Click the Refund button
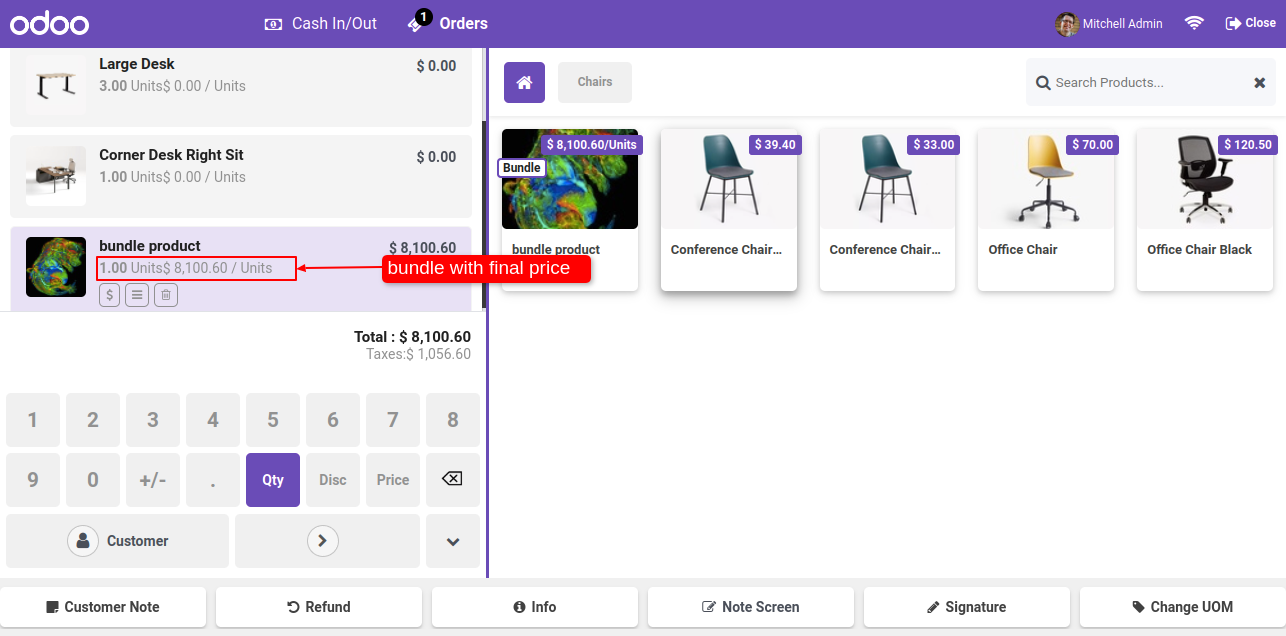Viewport: 1286px width, 636px height. click(x=319, y=607)
